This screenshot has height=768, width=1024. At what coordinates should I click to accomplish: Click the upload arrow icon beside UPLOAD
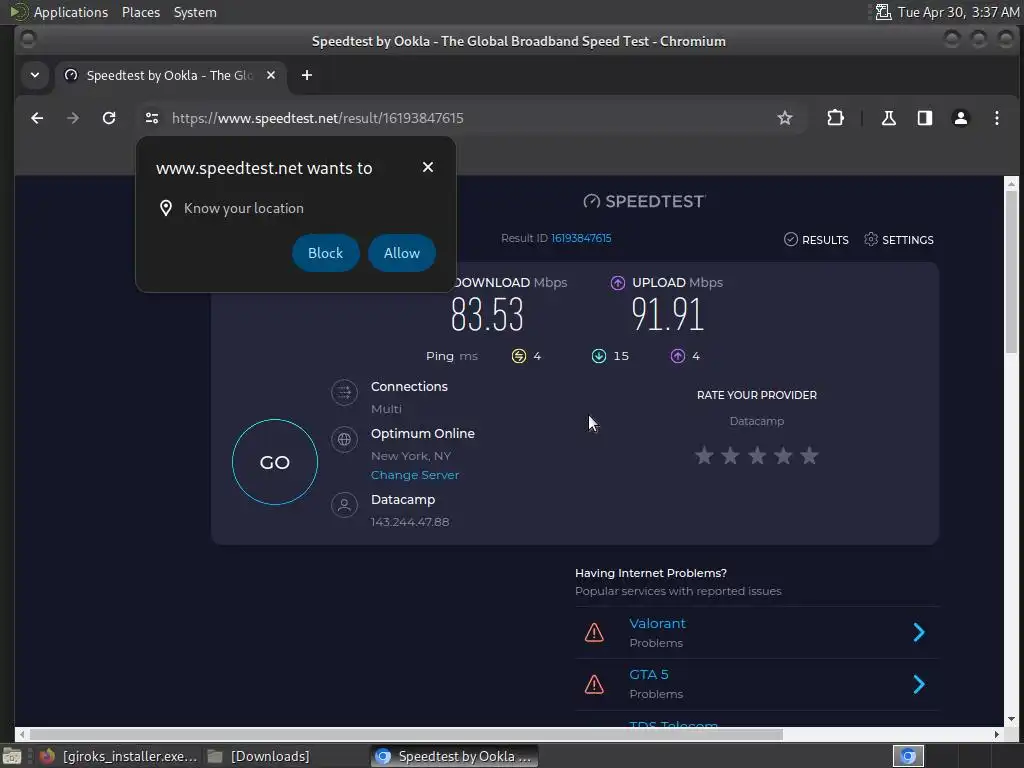[618, 283]
